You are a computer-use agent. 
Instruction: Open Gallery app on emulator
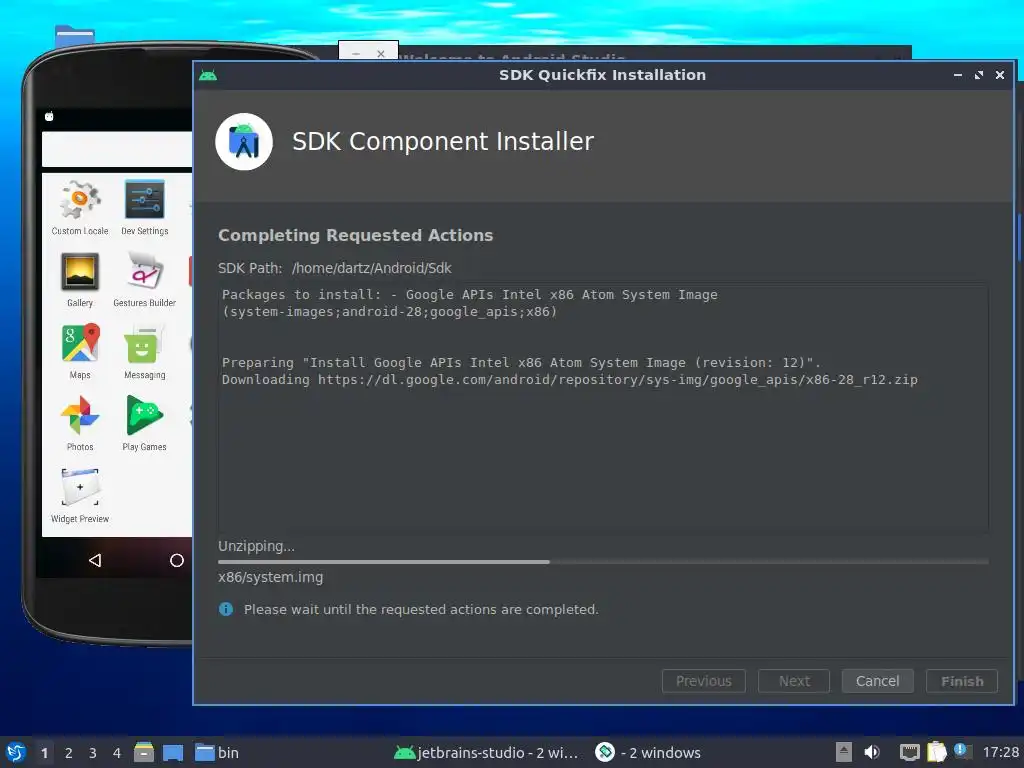(x=80, y=280)
